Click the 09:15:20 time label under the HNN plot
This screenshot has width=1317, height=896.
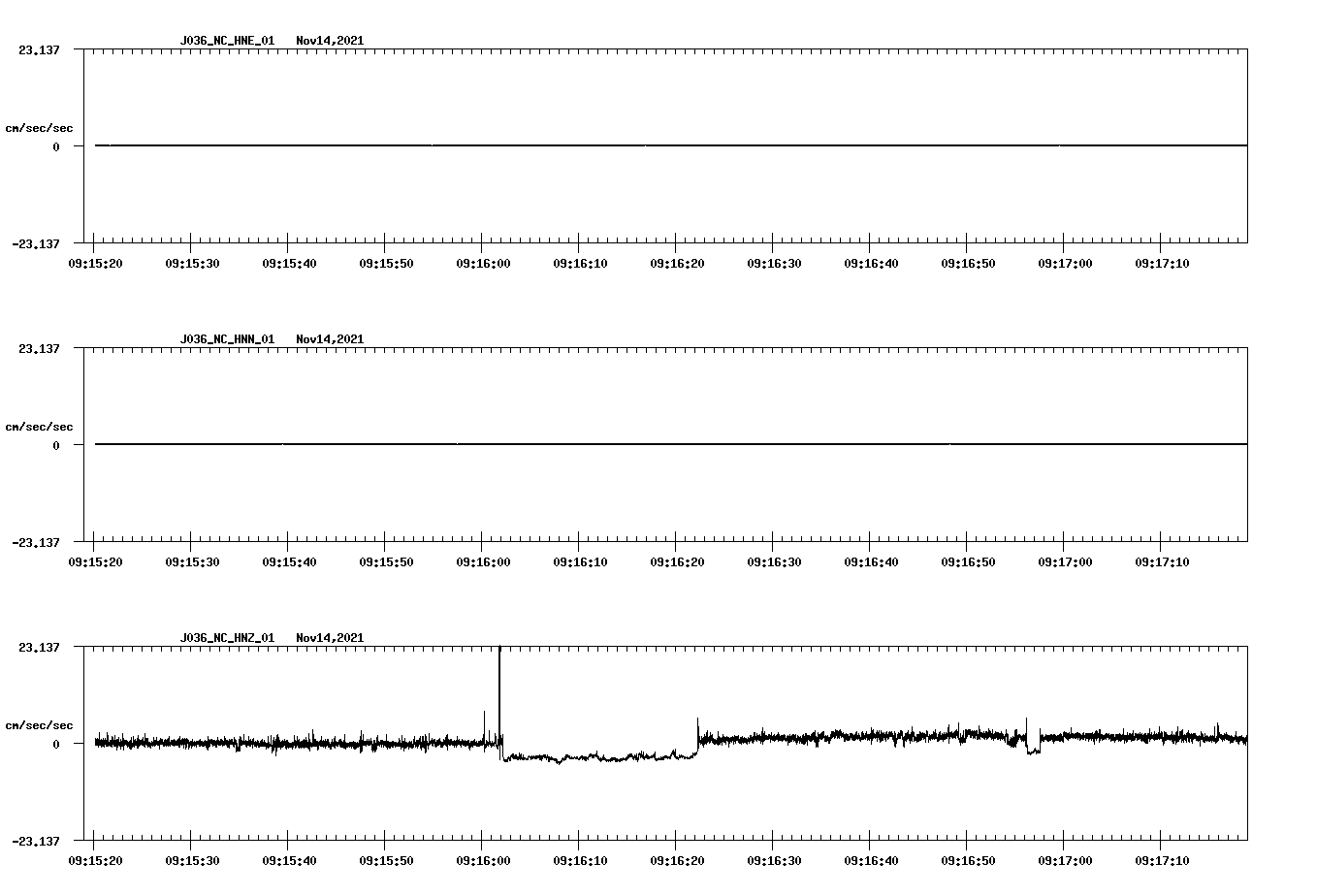[x=95, y=562]
